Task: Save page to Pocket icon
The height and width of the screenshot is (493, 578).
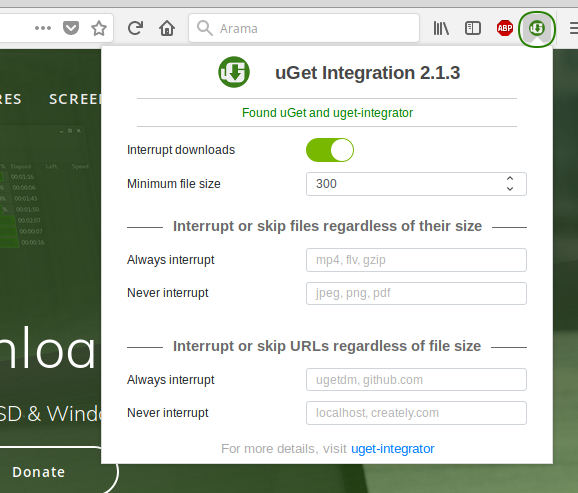Action: [71, 28]
